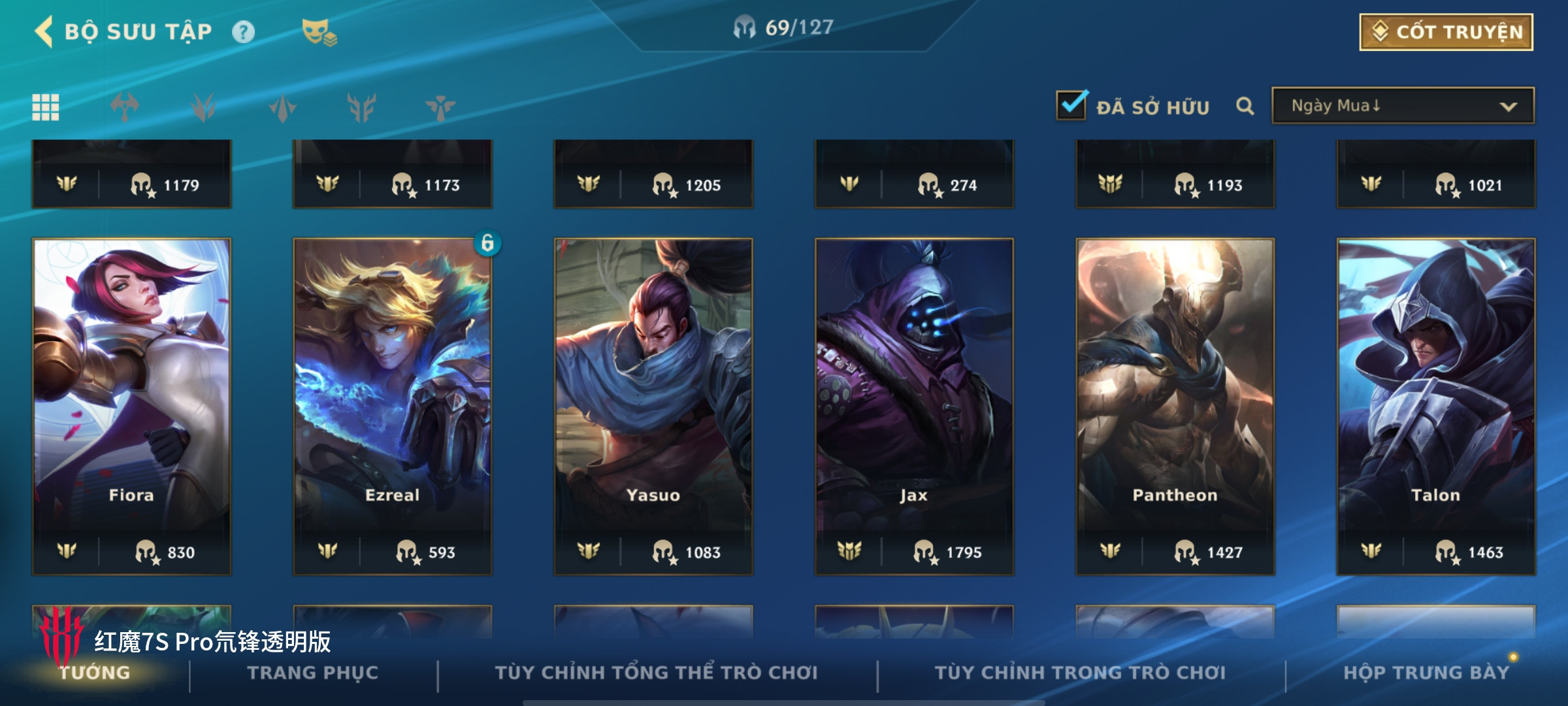Open the Yasuo champion card
1568x706 pixels.
coord(653,407)
